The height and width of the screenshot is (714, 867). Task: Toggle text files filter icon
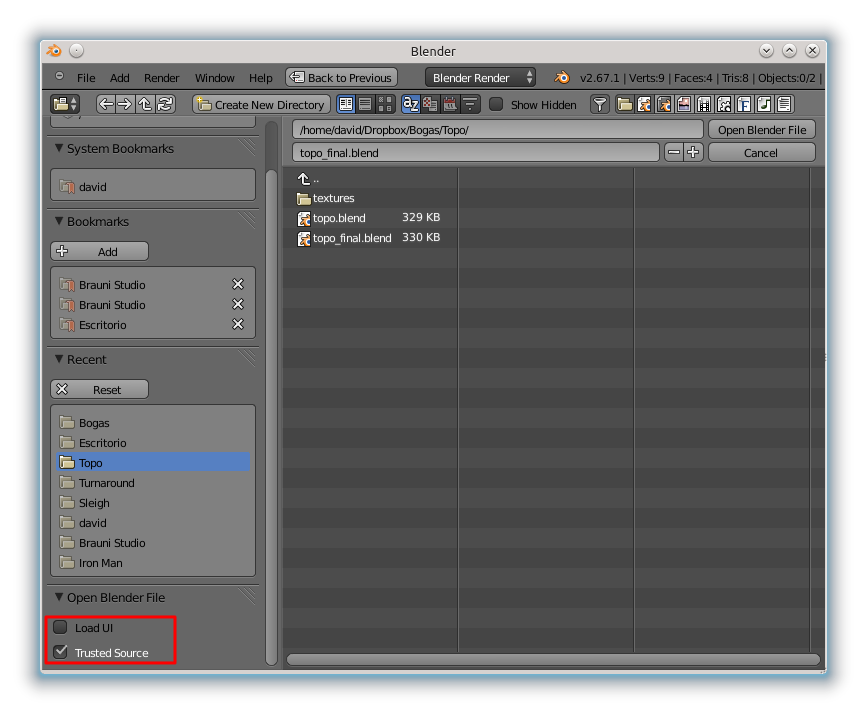click(x=784, y=104)
